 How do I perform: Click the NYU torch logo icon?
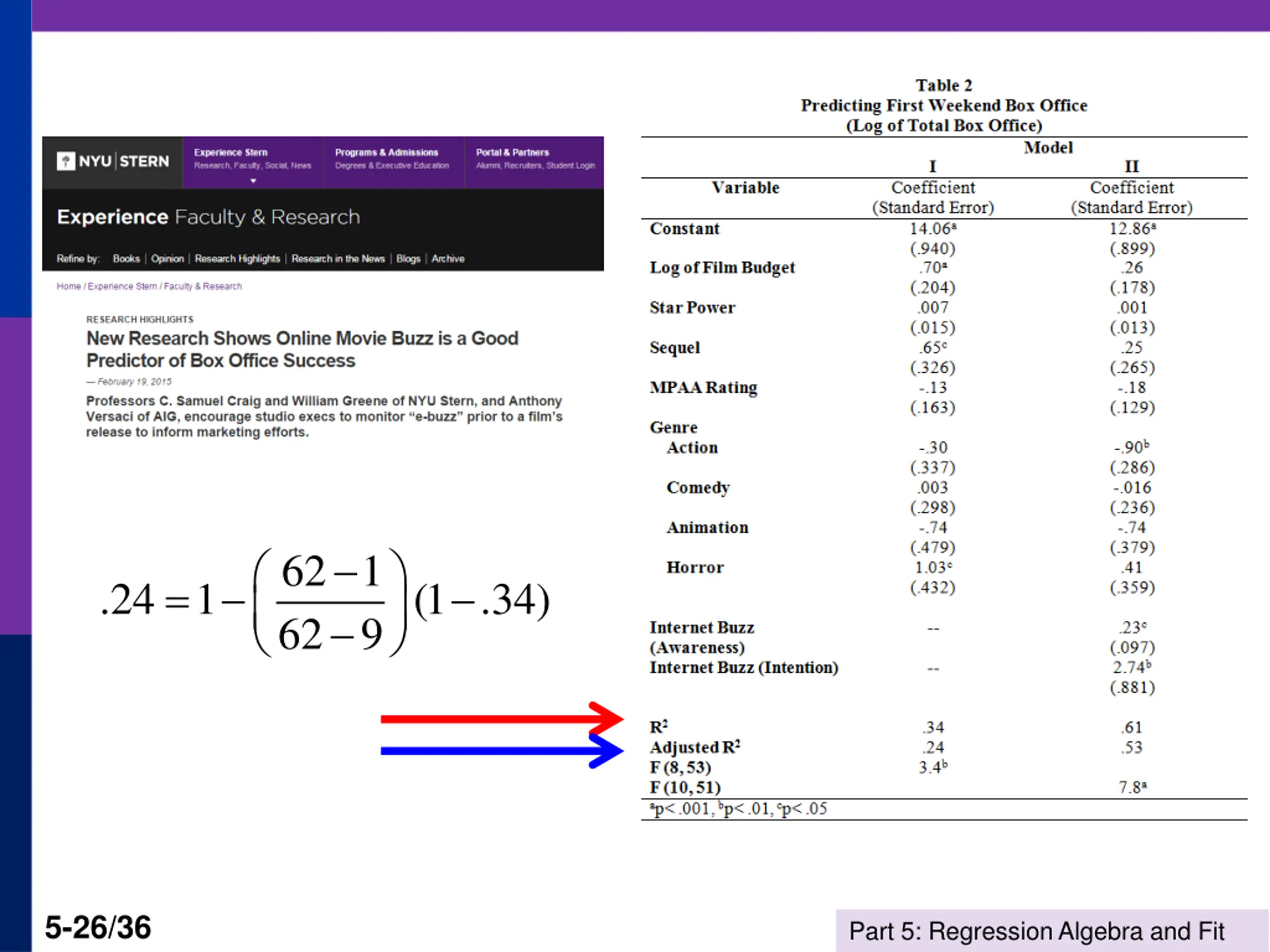[66, 161]
